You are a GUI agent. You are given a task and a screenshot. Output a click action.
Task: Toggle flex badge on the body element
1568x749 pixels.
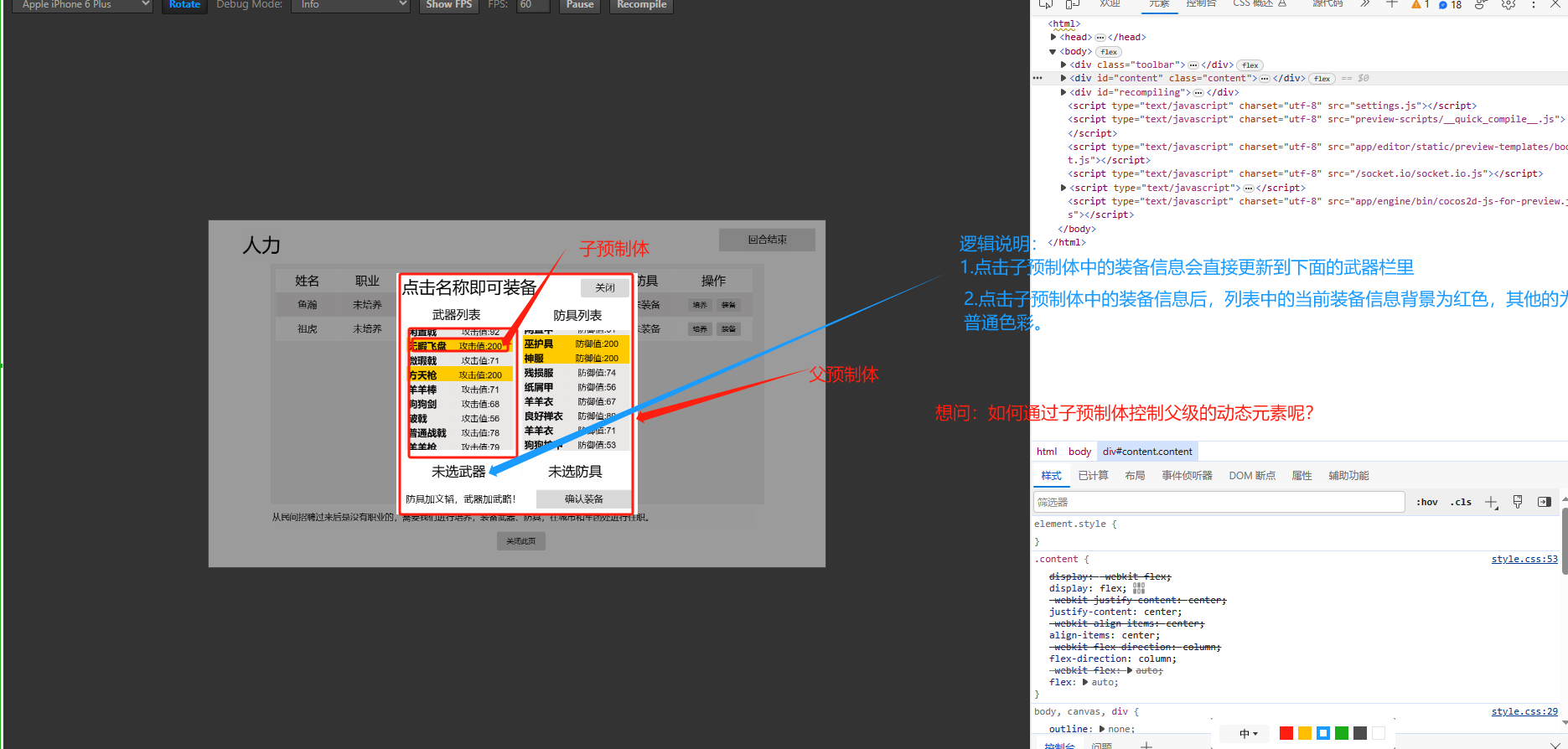pos(1109,52)
